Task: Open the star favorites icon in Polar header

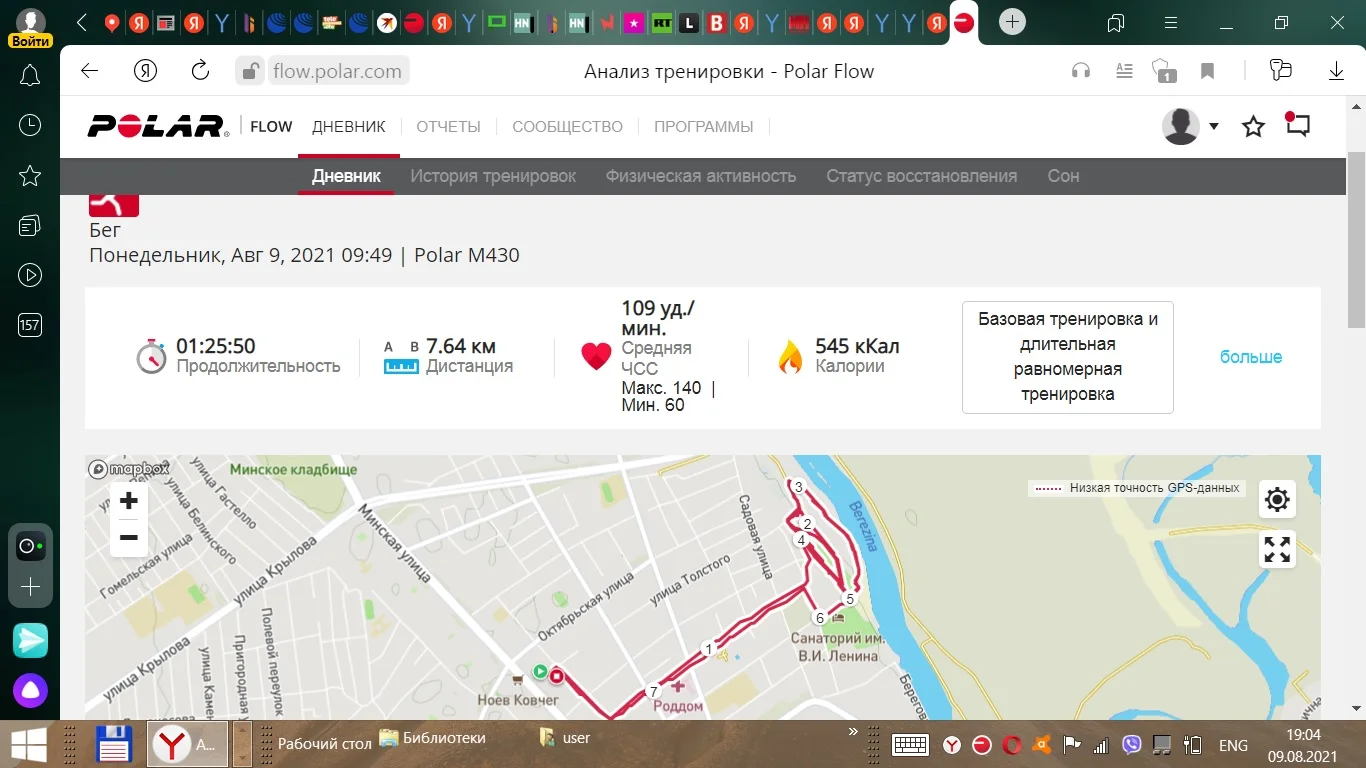Action: click(1253, 127)
